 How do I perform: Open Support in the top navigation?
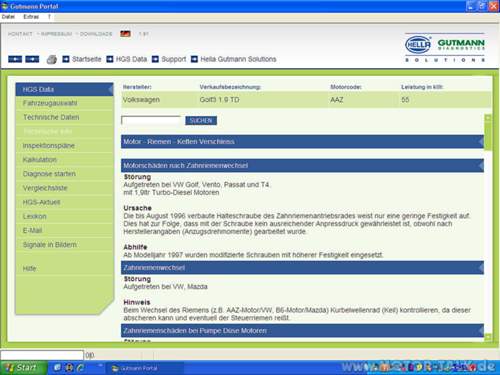click(169, 59)
